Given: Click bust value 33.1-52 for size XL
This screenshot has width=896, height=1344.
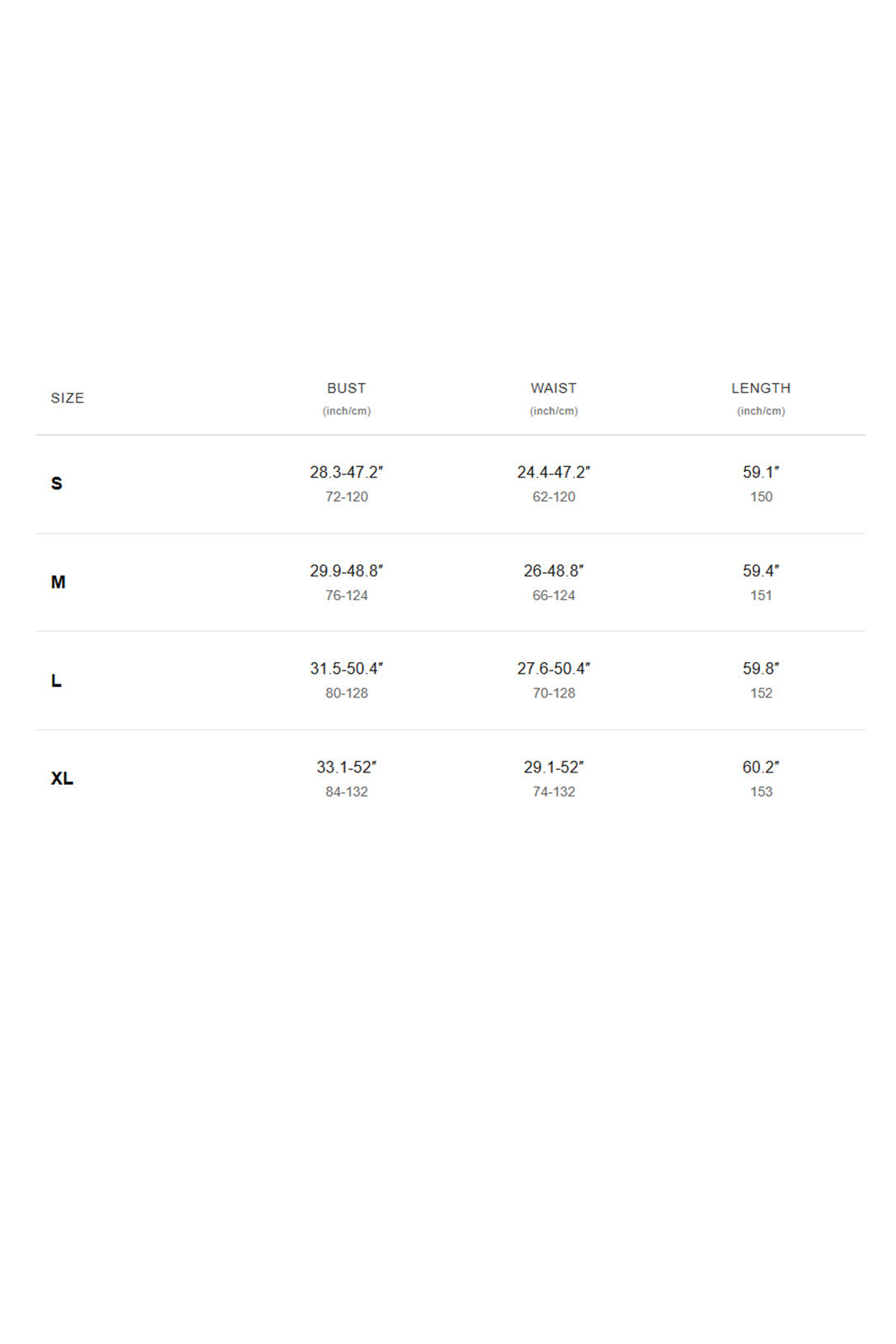Looking at the screenshot, I should coord(346,768).
